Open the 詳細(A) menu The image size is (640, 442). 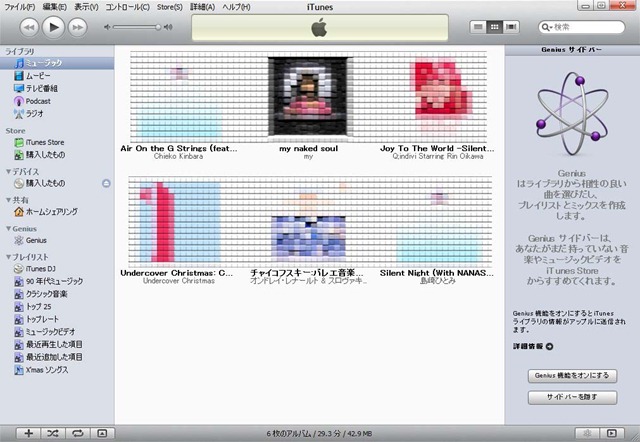pos(202,7)
